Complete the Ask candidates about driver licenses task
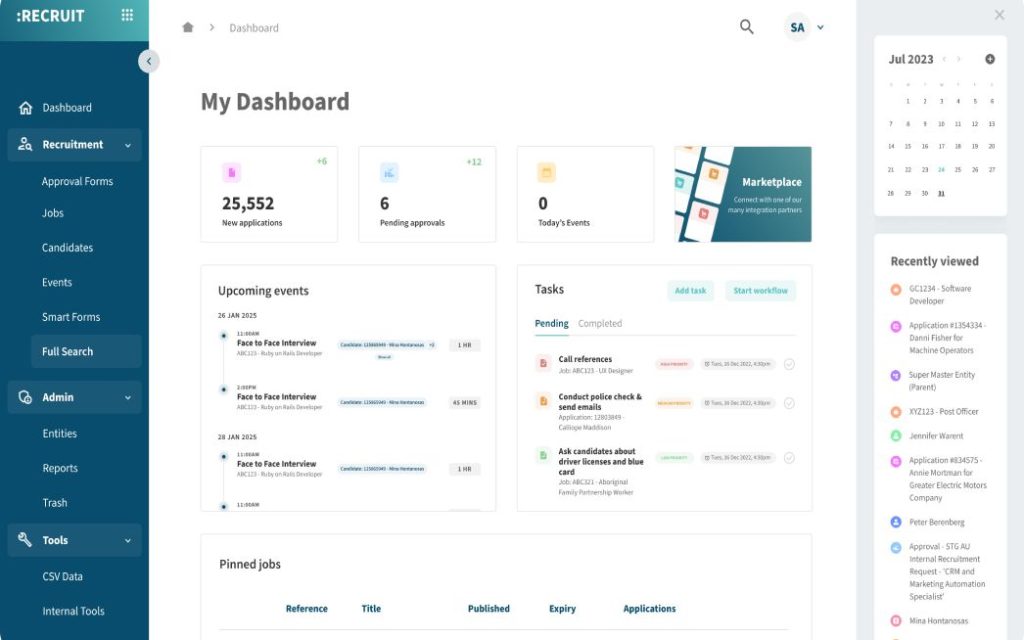1024x640 pixels. (x=789, y=457)
